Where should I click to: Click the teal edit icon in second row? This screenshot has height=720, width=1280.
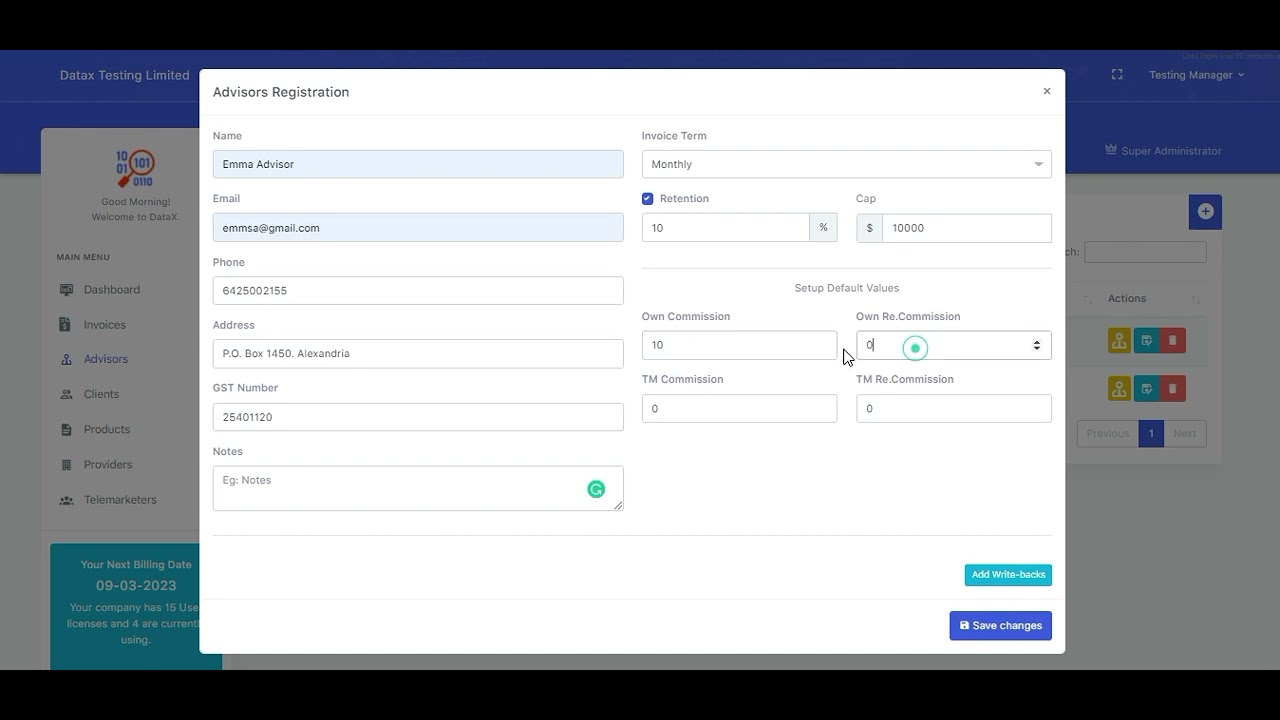coord(1146,388)
